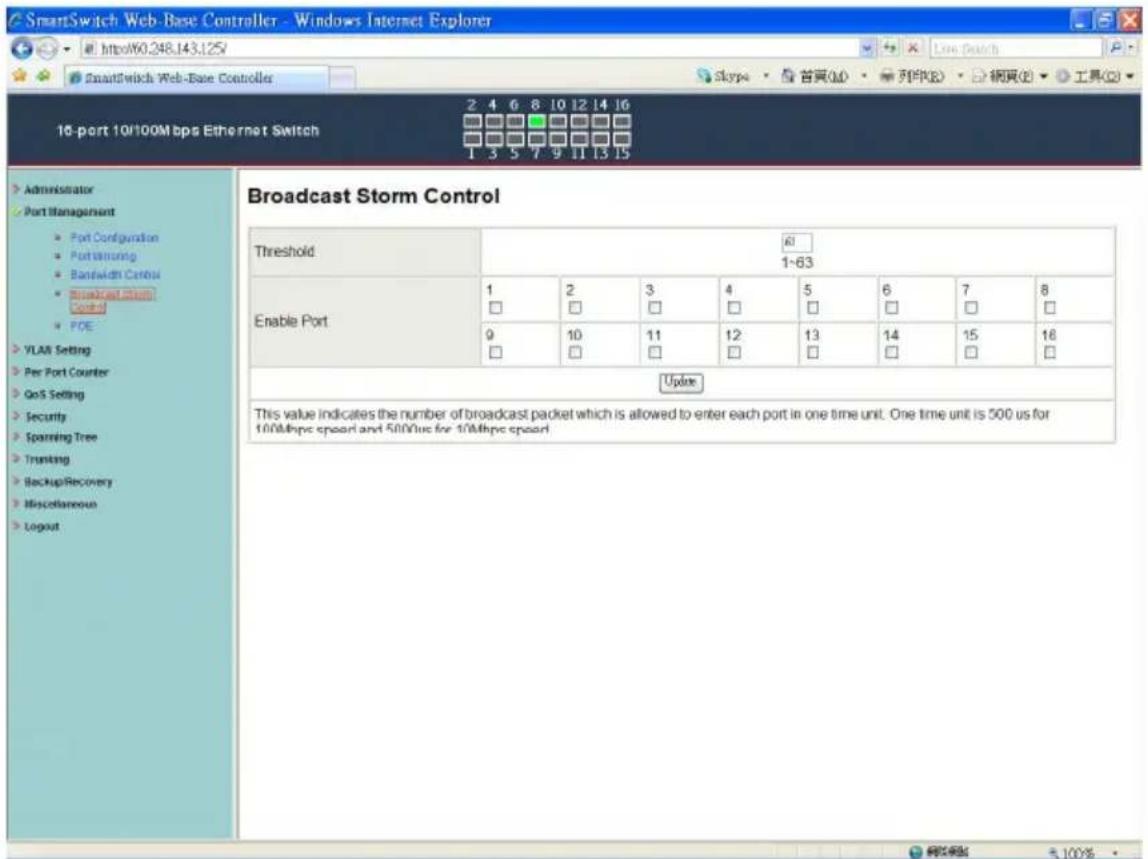The height and width of the screenshot is (859, 1148).
Task: Click the Tools gear toolbar icon
Action: click(1064, 76)
